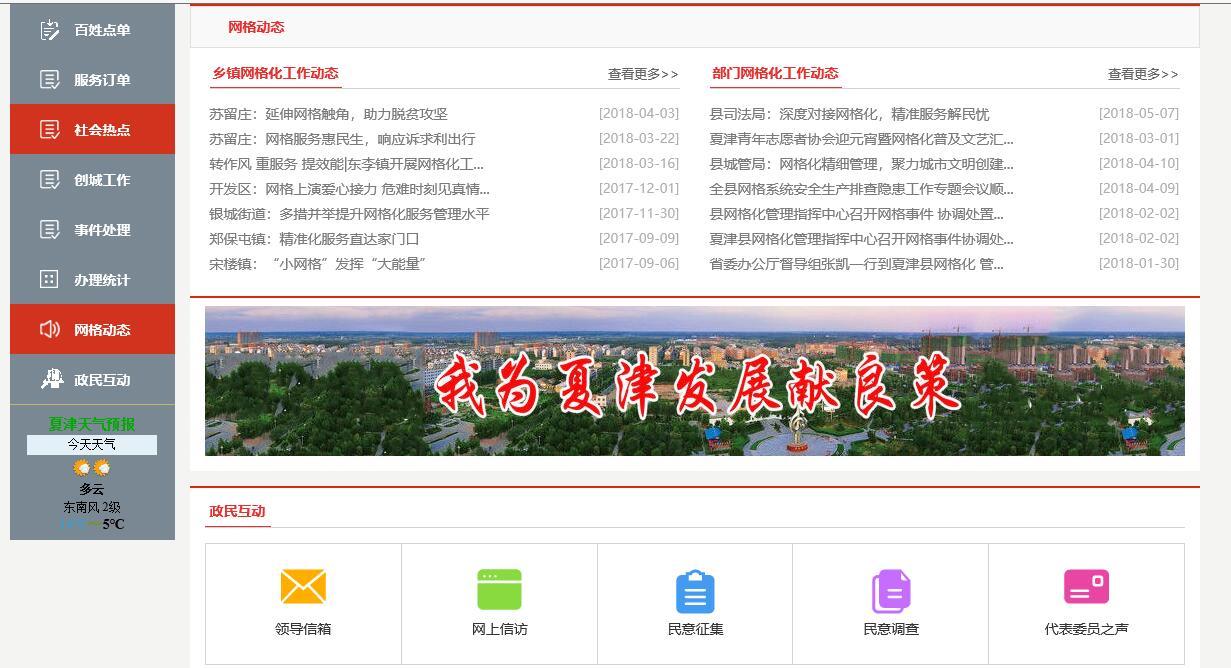
Task: Expand 乡镇网格化工作动态 via 查看更多
Action: (x=644, y=73)
